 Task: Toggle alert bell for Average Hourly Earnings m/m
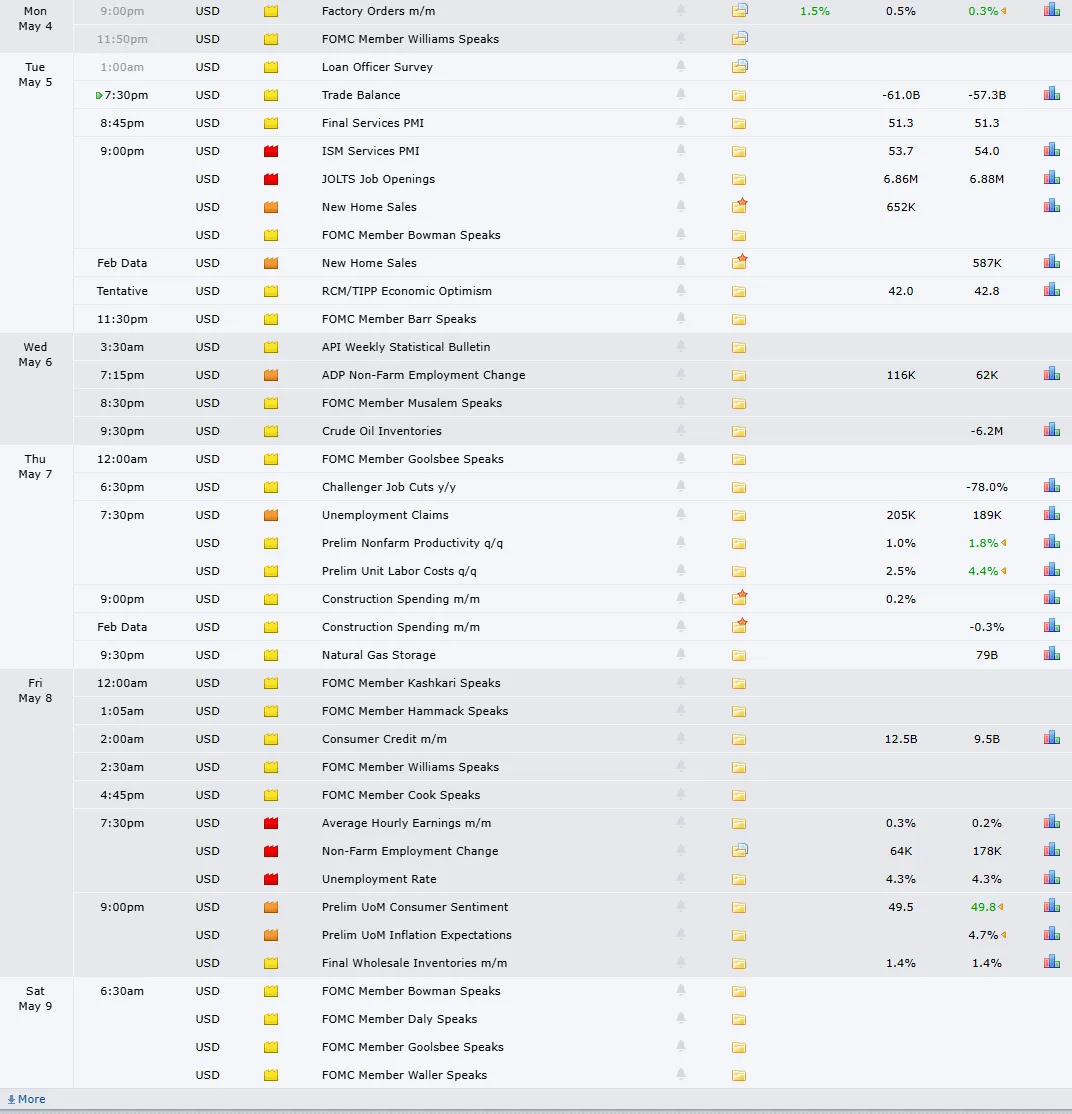pyautogui.click(x=681, y=823)
